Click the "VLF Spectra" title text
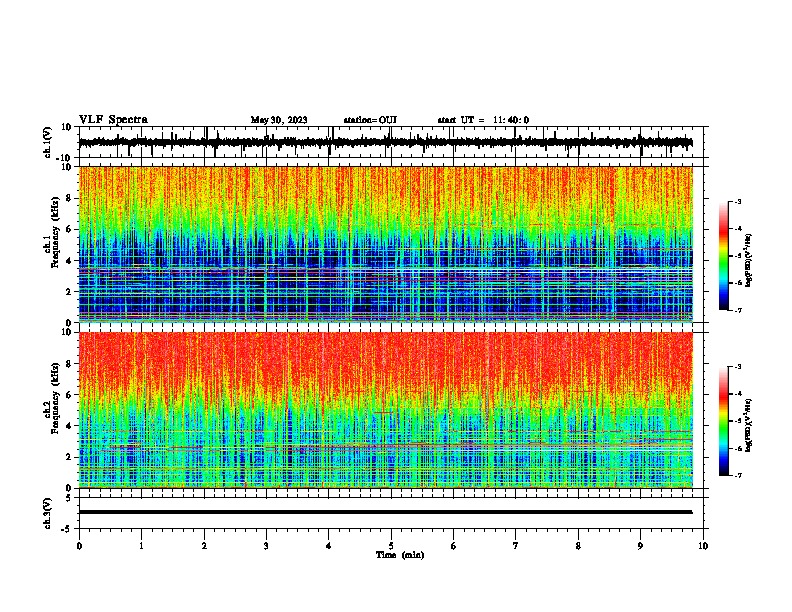Screen dimensions: 792x612 [113, 120]
